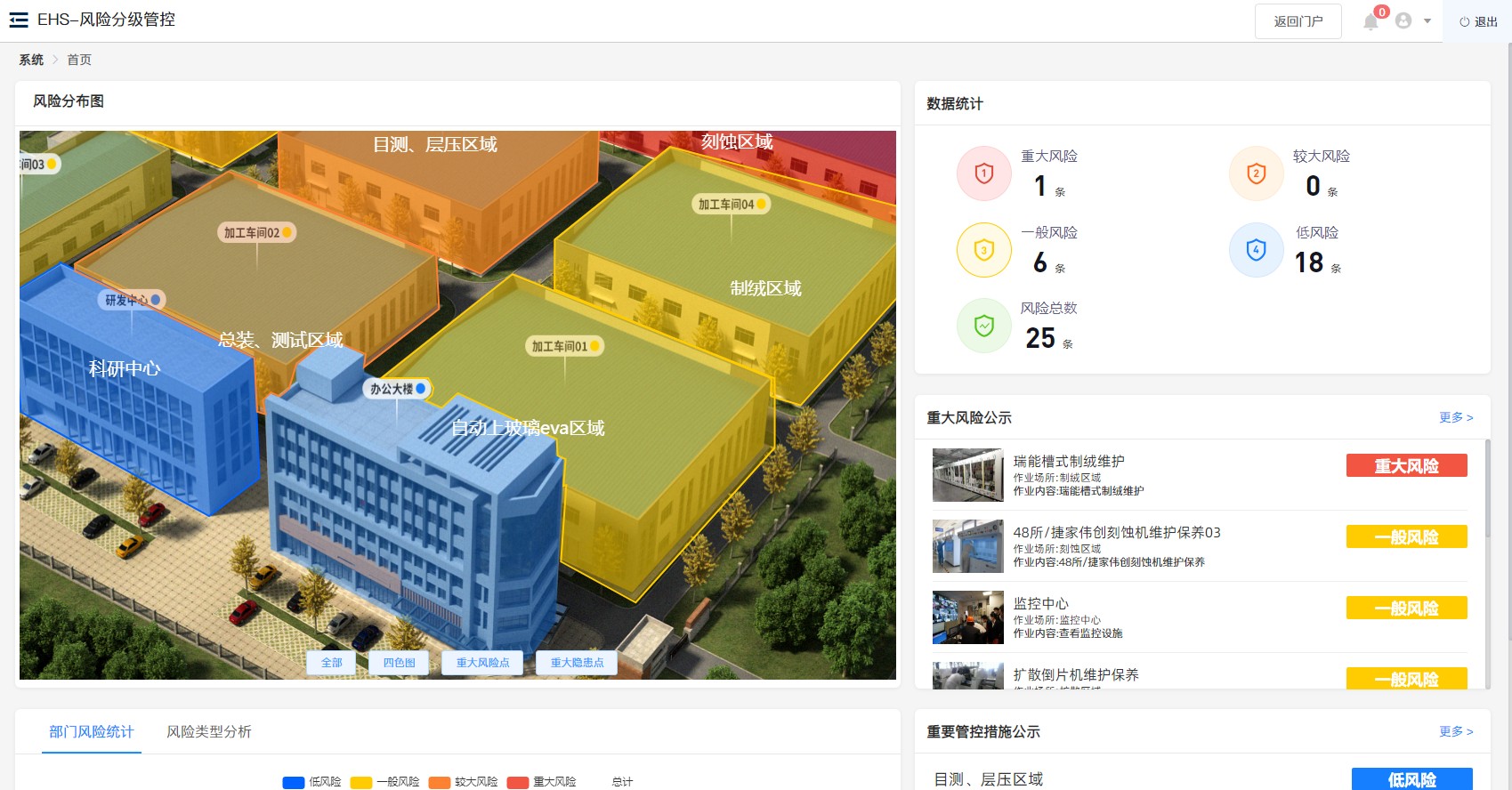The height and width of the screenshot is (790, 1512).
Task: Click the blue 低风险 shield icon
Action: [1256, 250]
